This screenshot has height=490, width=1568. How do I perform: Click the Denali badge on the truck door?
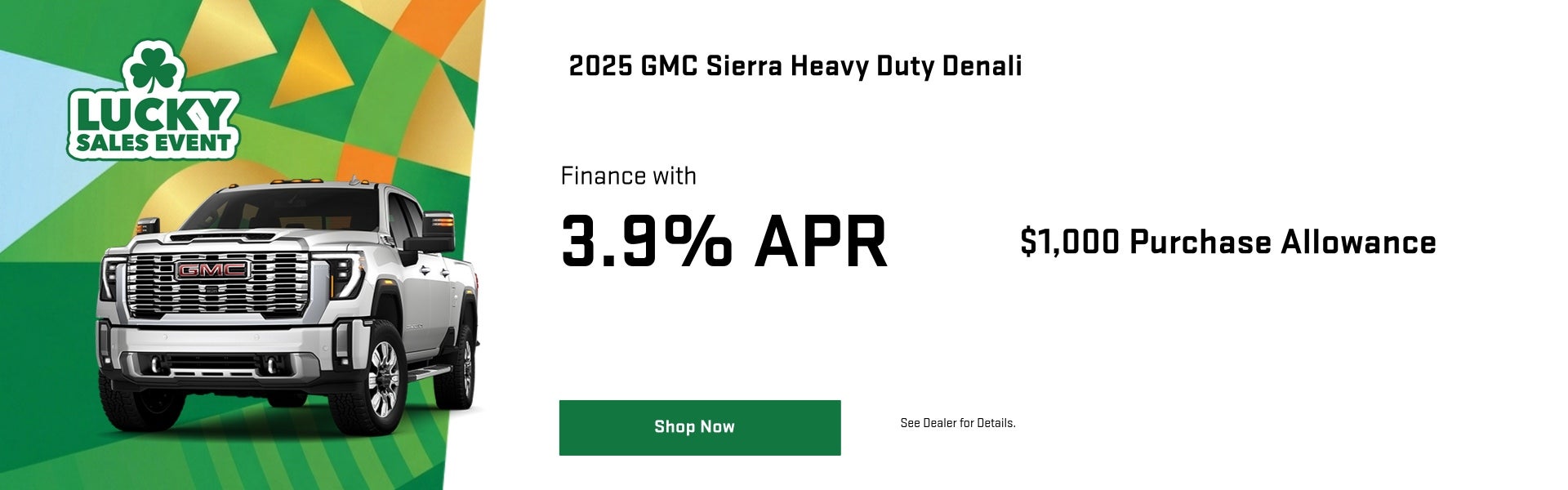click(412, 325)
